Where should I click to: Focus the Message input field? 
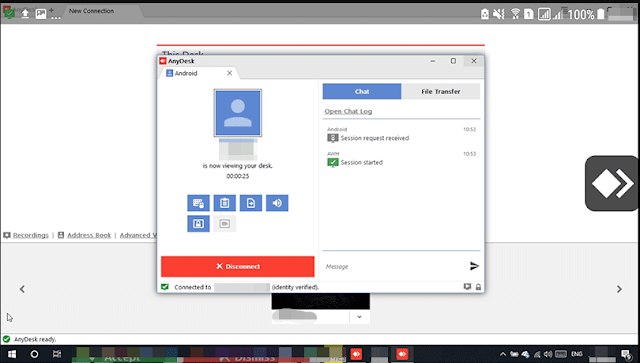(x=394, y=266)
